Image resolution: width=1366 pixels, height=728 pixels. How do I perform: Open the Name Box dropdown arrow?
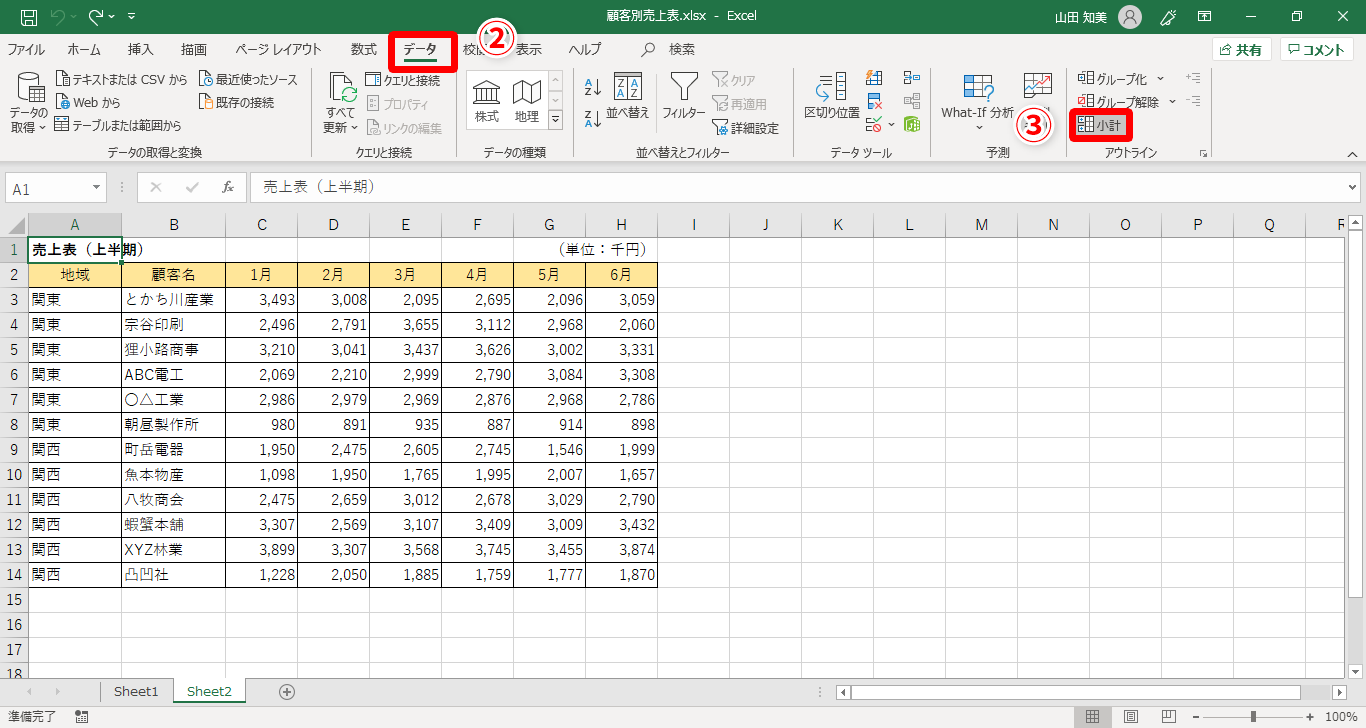(97, 188)
